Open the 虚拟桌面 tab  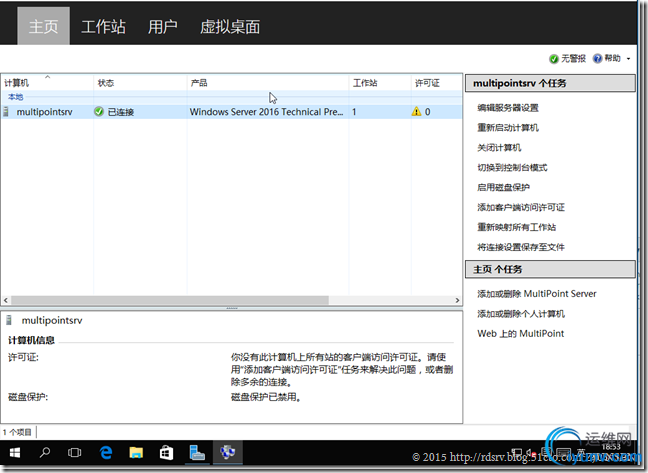pos(230,26)
